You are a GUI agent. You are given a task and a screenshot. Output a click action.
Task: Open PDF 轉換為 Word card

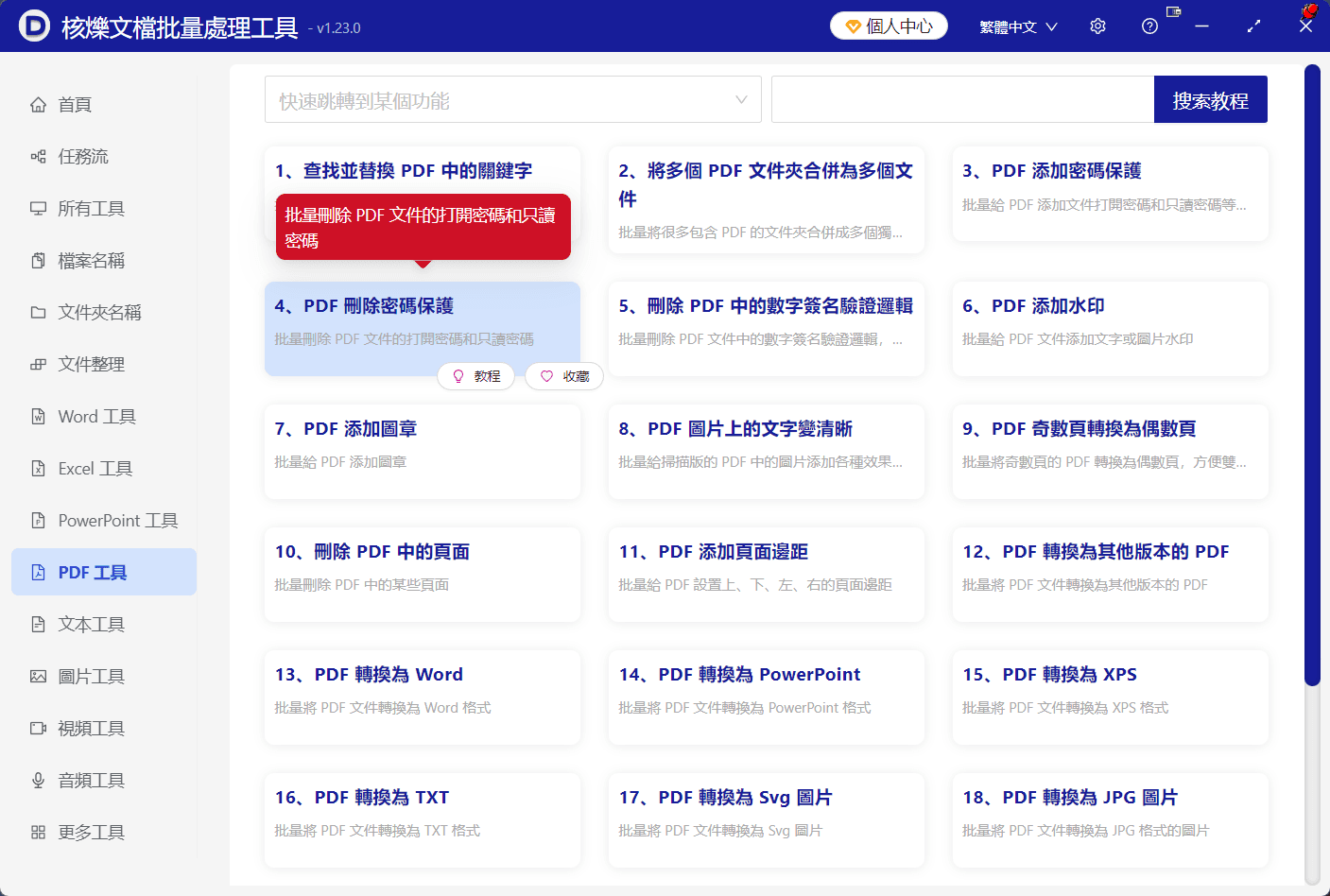[423, 698]
